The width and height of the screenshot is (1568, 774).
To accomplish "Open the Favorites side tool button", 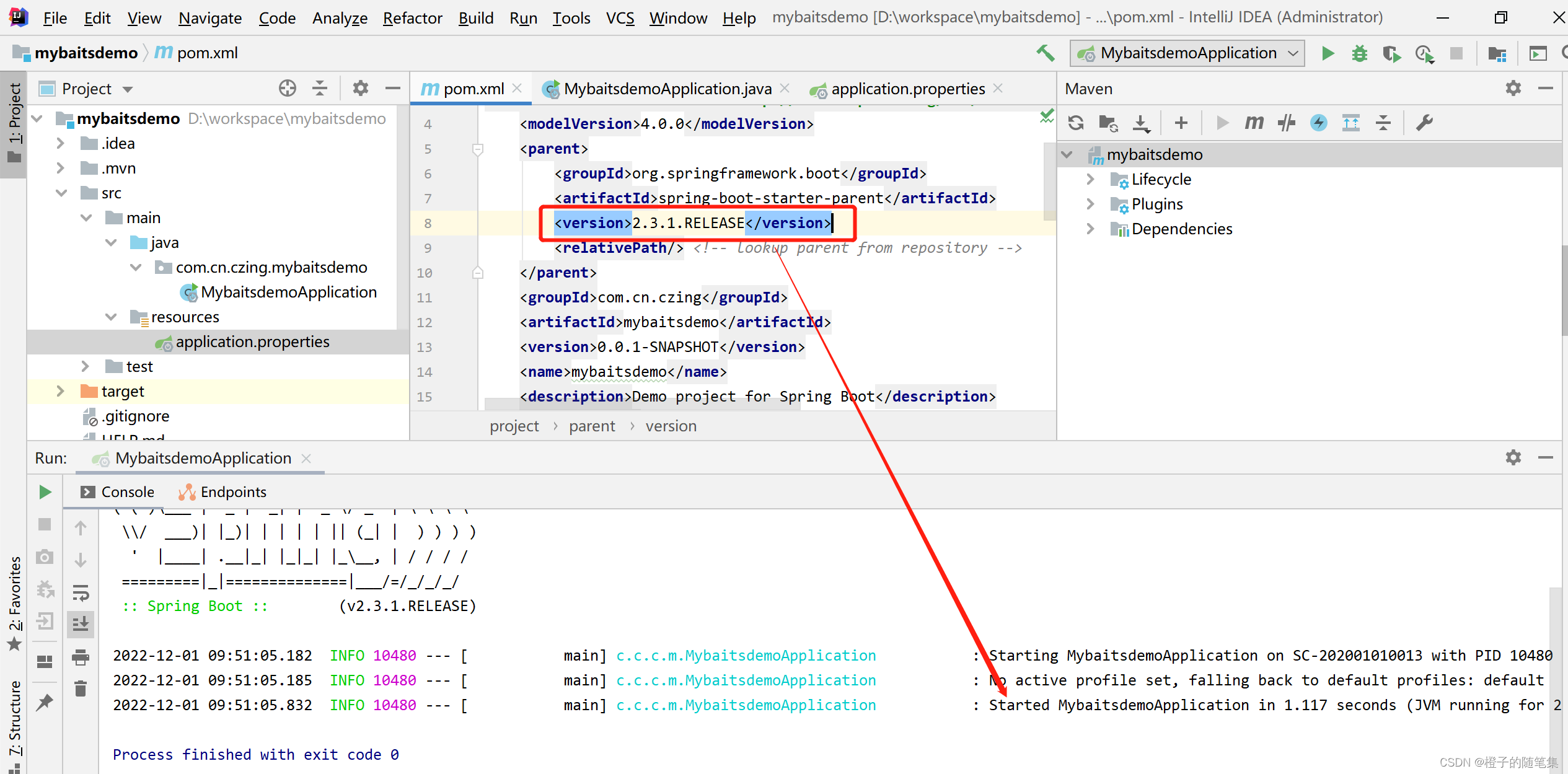I will [x=15, y=604].
